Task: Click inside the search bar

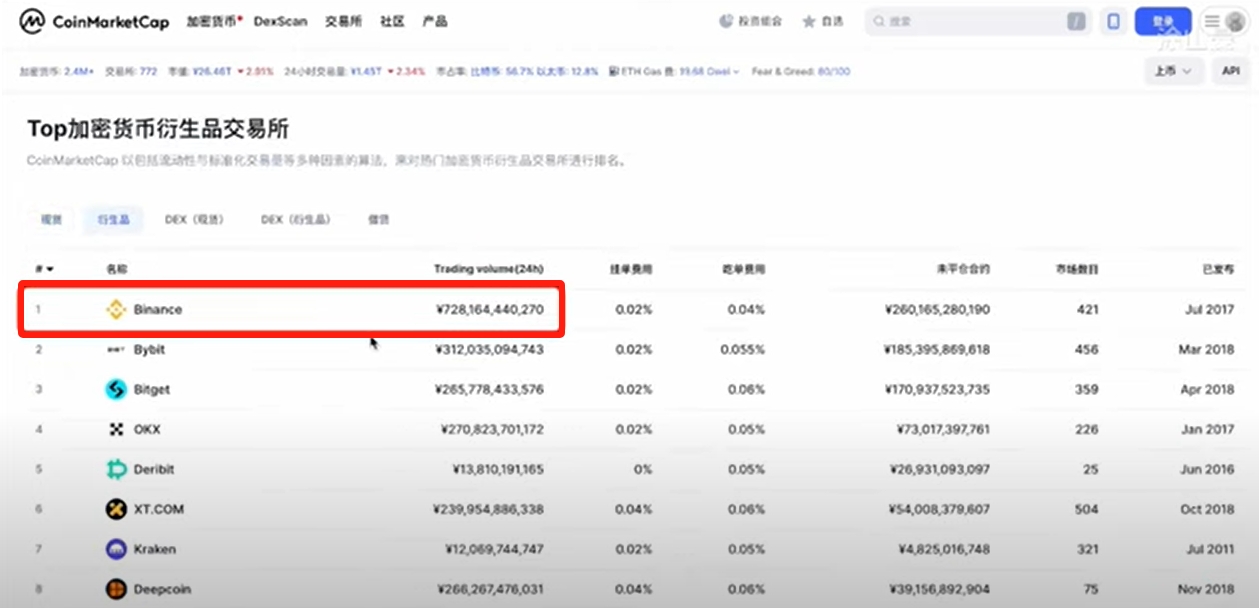Action: (977, 20)
